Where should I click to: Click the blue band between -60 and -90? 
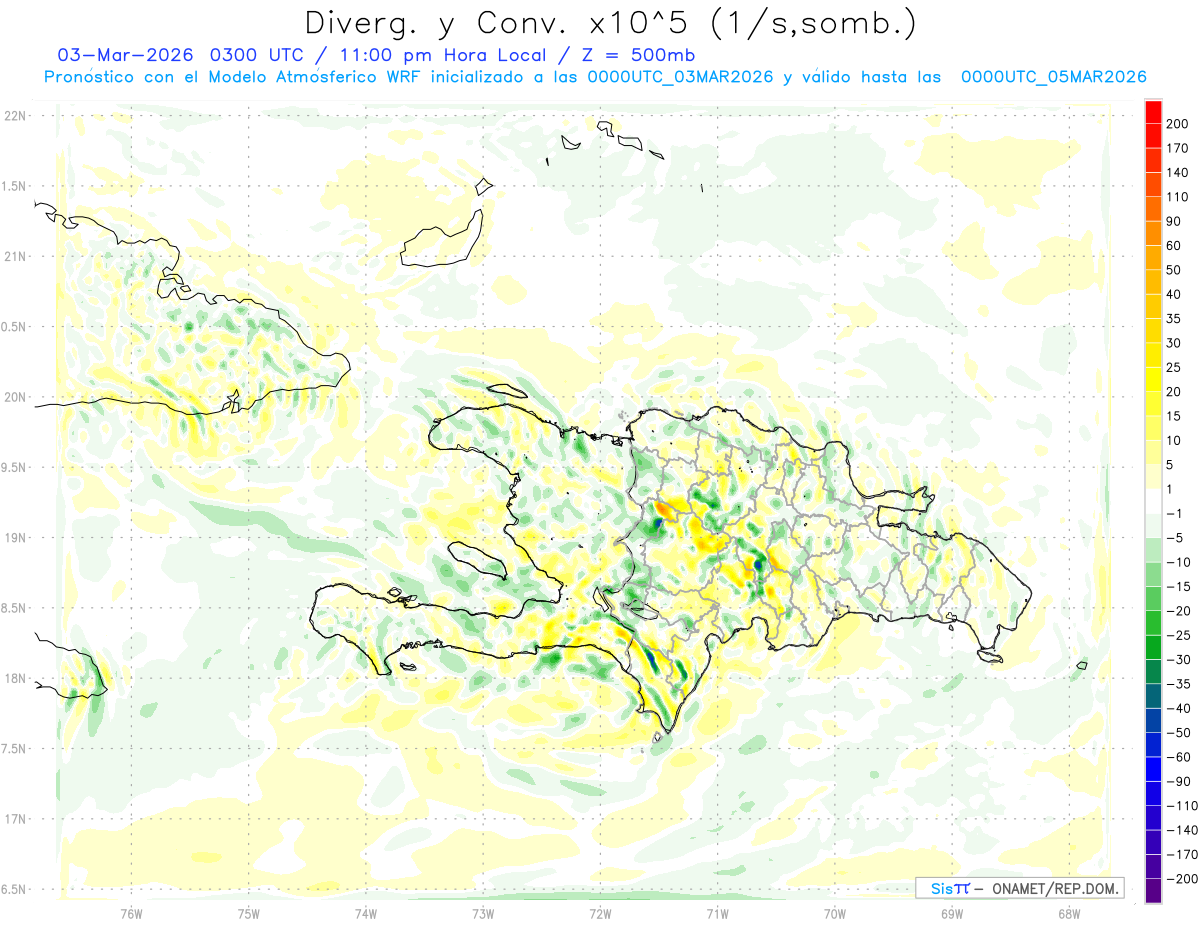(1153, 768)
